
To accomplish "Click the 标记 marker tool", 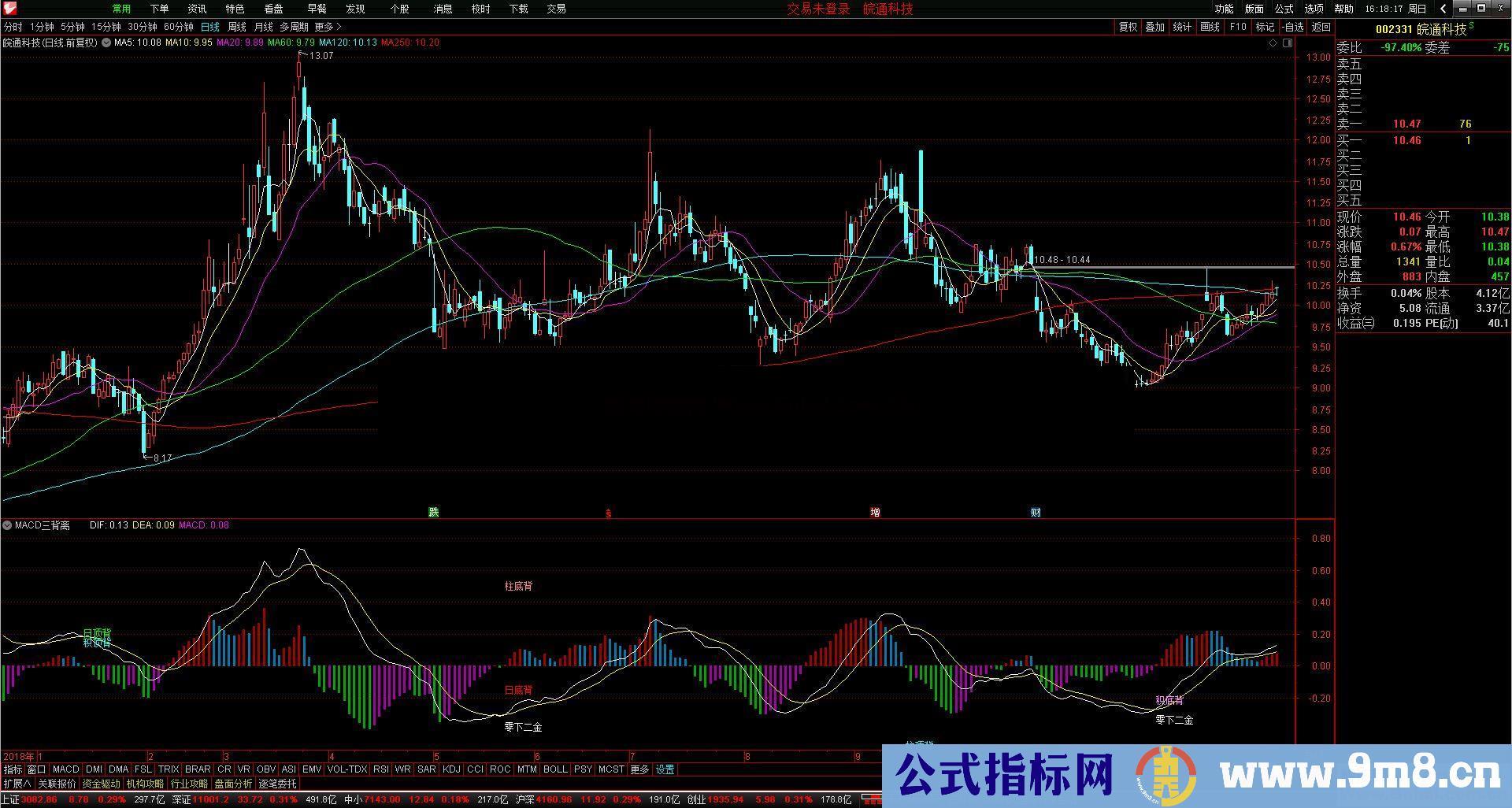I will tap(1264, 26).
